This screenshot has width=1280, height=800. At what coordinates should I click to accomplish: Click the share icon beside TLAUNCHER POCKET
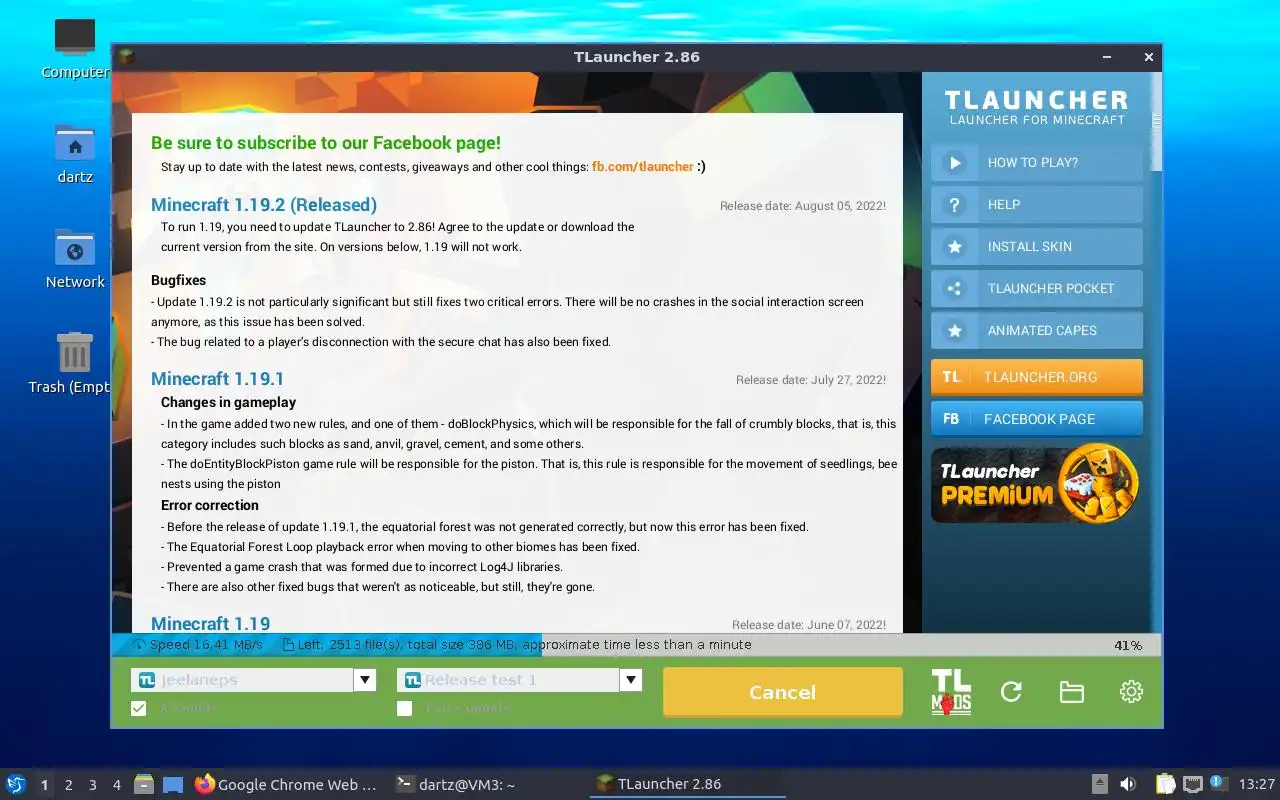coord(955,289)
